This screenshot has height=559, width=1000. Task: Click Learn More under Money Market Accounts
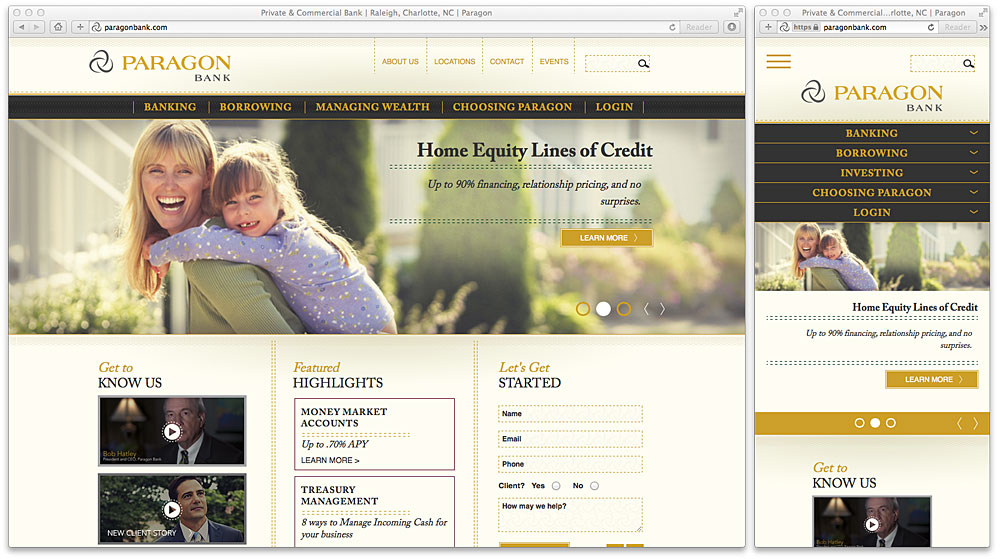tap(330, 460)
